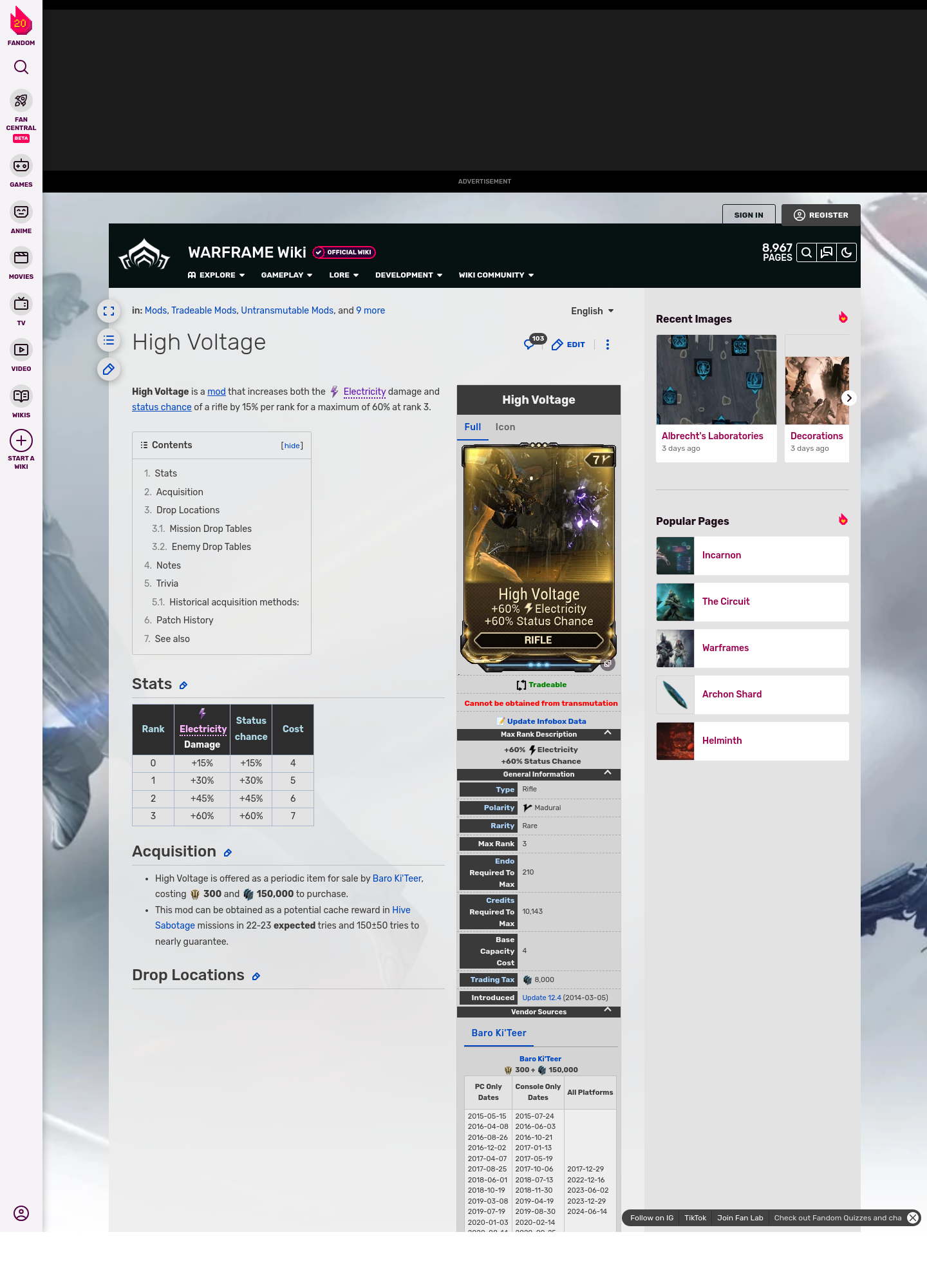Switch to the Full image tab
Image resolution: width=927 pixels, height=1288 pixels.
[x=473, y=427]
